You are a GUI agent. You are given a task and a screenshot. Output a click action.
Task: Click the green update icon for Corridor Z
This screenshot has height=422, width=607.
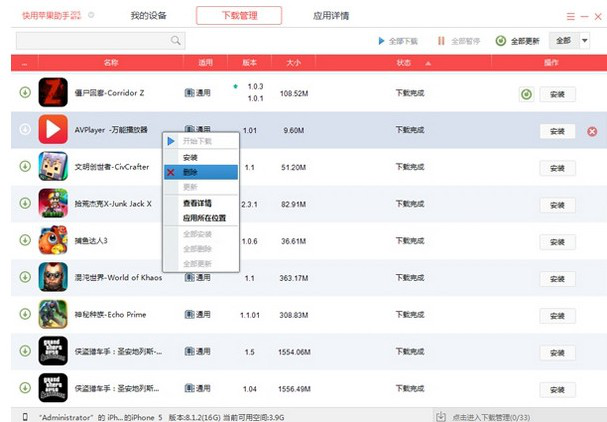[x=526, y=94]
